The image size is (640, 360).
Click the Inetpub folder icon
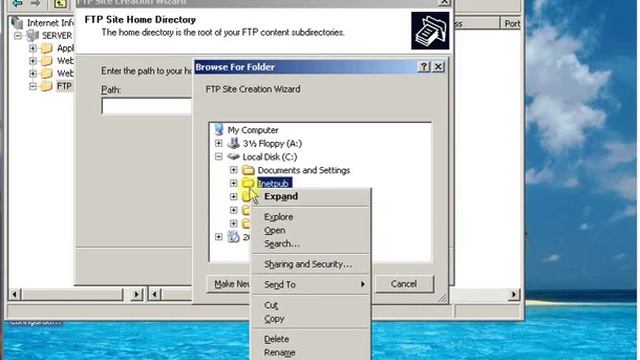(248, 183)
